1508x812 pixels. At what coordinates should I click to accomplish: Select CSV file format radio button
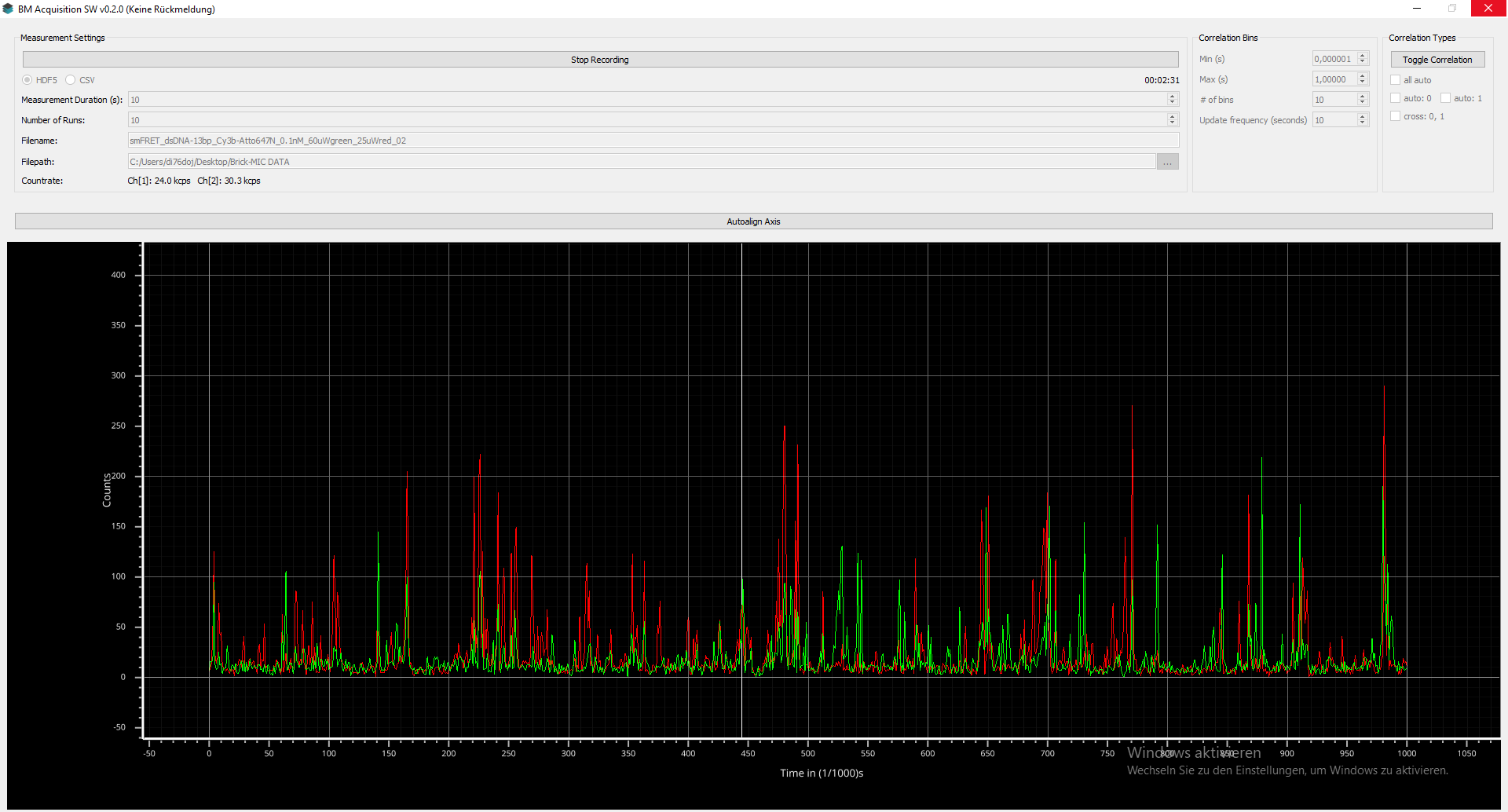pyautogui.click(x=71, y=80)
